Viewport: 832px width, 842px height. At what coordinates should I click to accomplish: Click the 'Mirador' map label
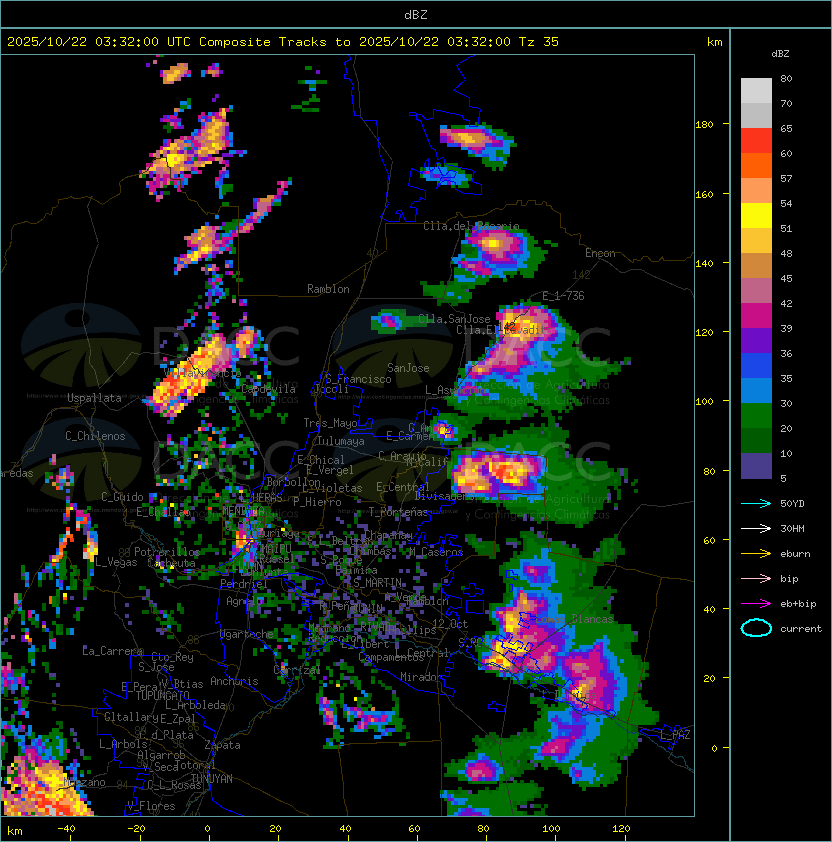tap(421, 677)
